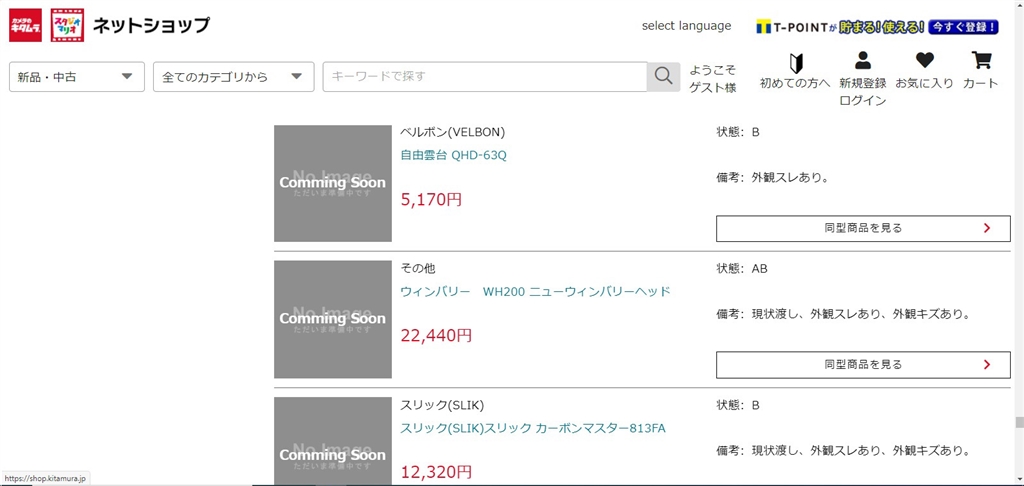Click the magnifier search icon
Image resolution: width=1024 pixels, height=486 pixels.
click(663, 77)
